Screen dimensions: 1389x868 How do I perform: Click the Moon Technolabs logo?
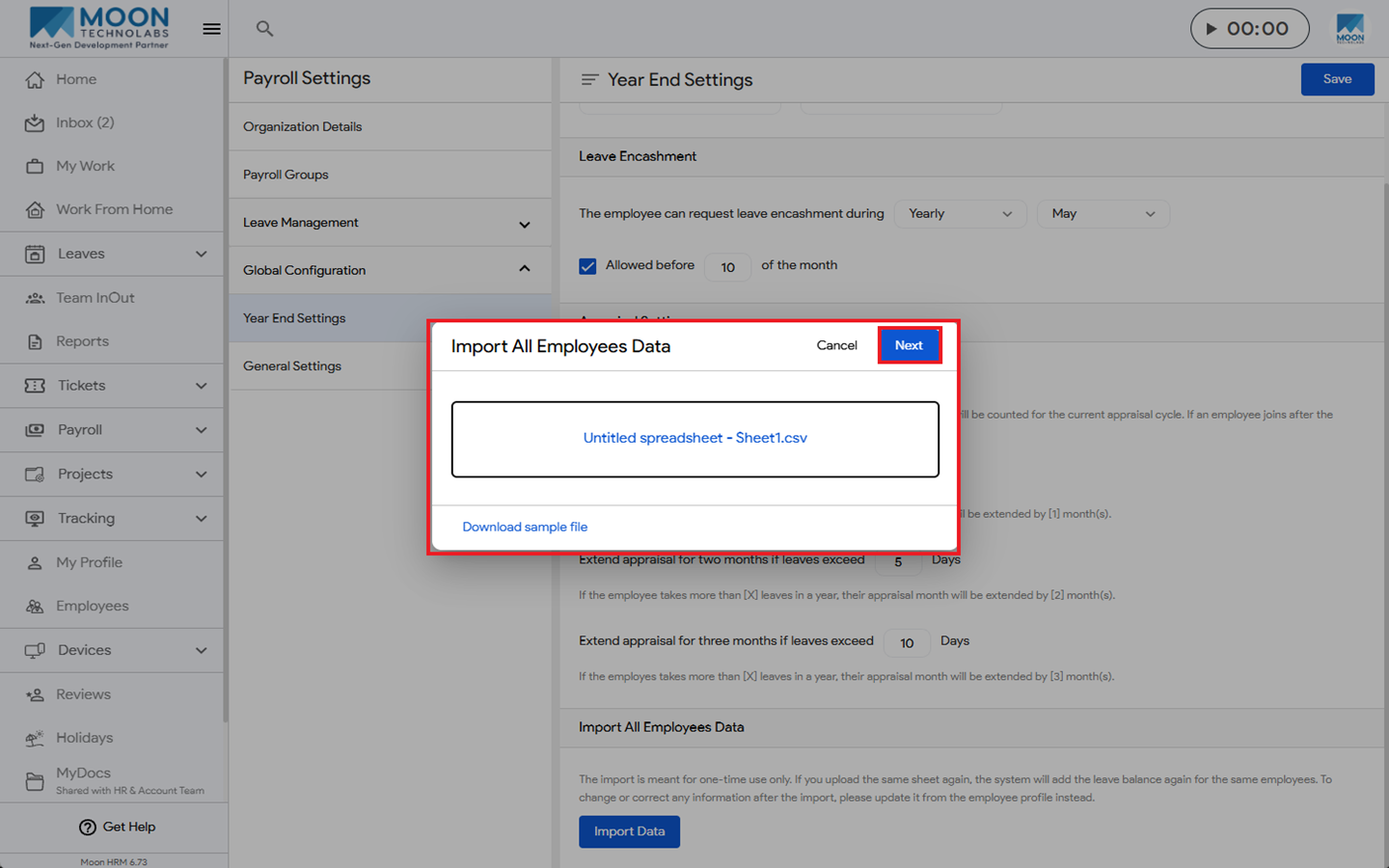(x=99, y=28)
